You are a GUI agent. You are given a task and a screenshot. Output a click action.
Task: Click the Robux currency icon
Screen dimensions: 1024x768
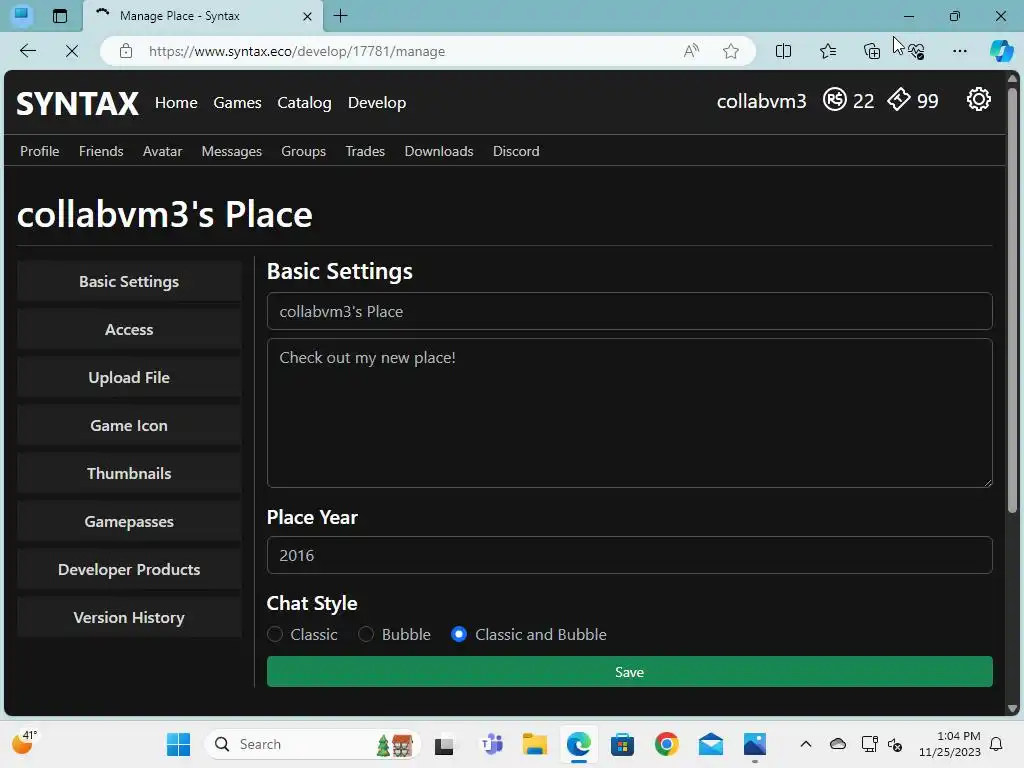[835, 99]
